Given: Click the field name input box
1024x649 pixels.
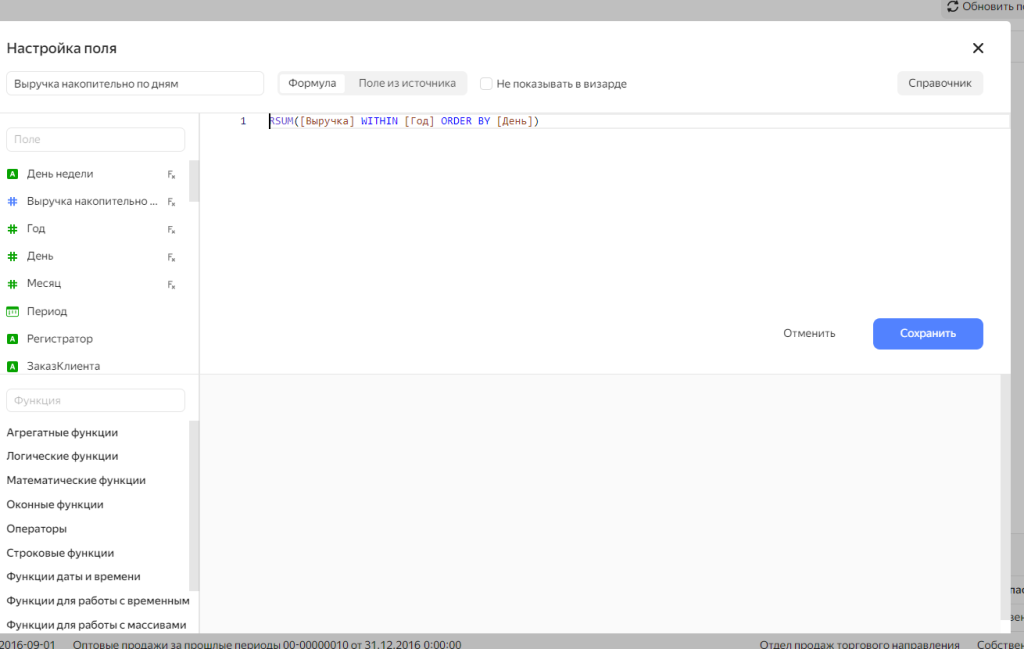Looking at the screenshot, I should point(134,84).
